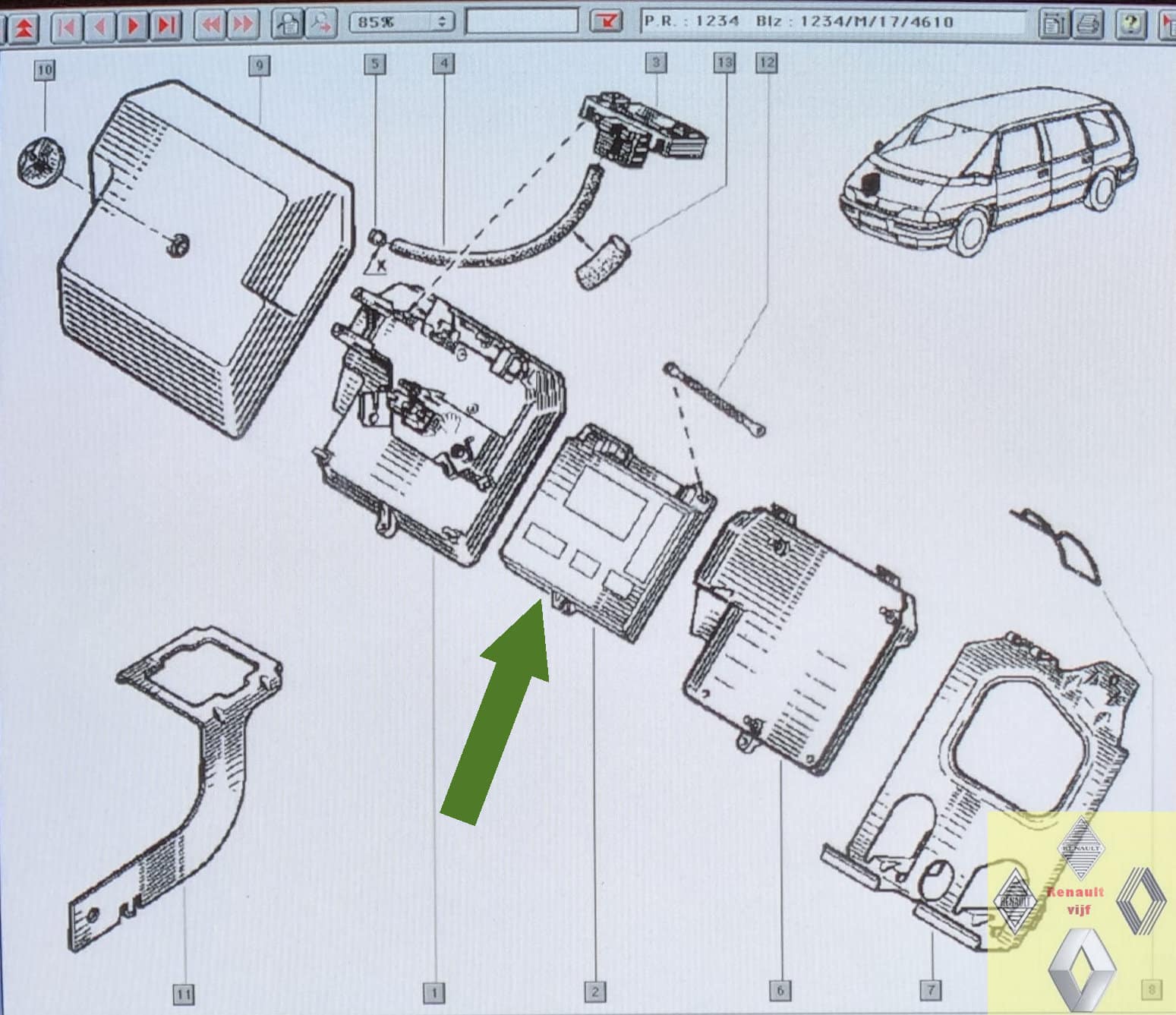Select part label 11 at bottom left
This screenshot has width=1176, height=1015.
(184, 994)
